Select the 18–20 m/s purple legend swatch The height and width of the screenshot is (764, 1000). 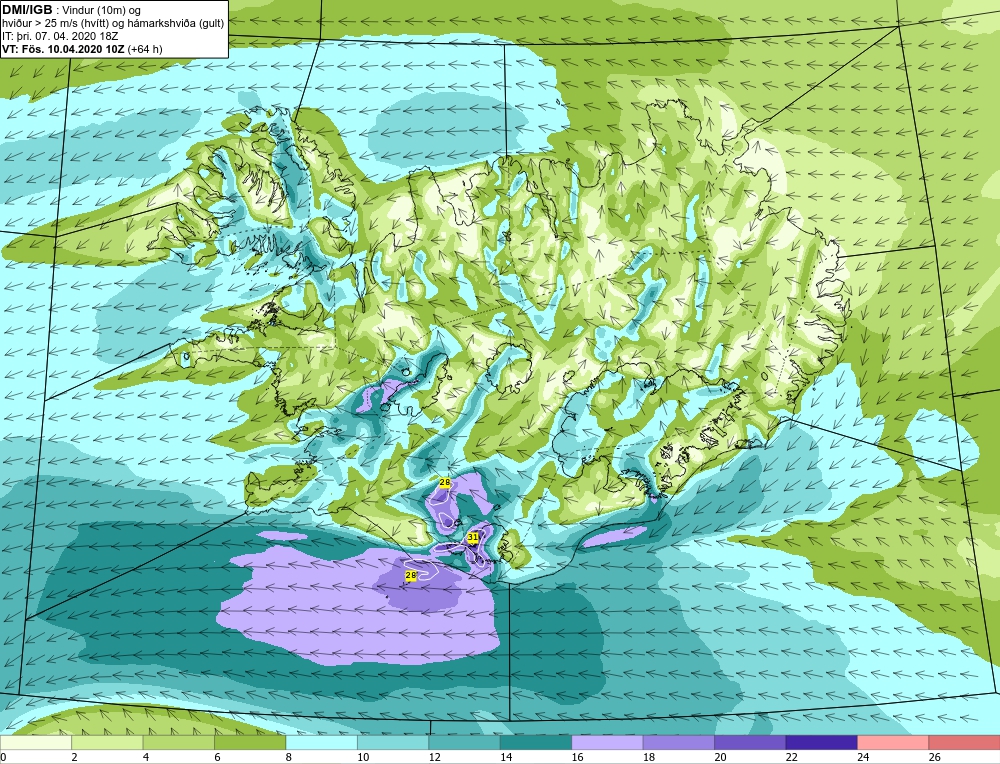(x=679, y=742)
